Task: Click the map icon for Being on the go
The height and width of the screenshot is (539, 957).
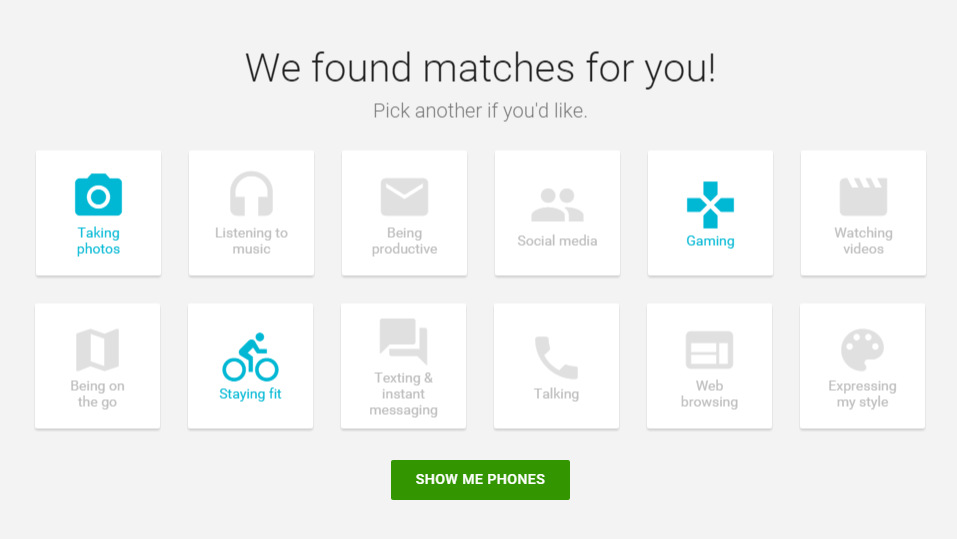Action: pyautogui.click(x=97, y=350)
